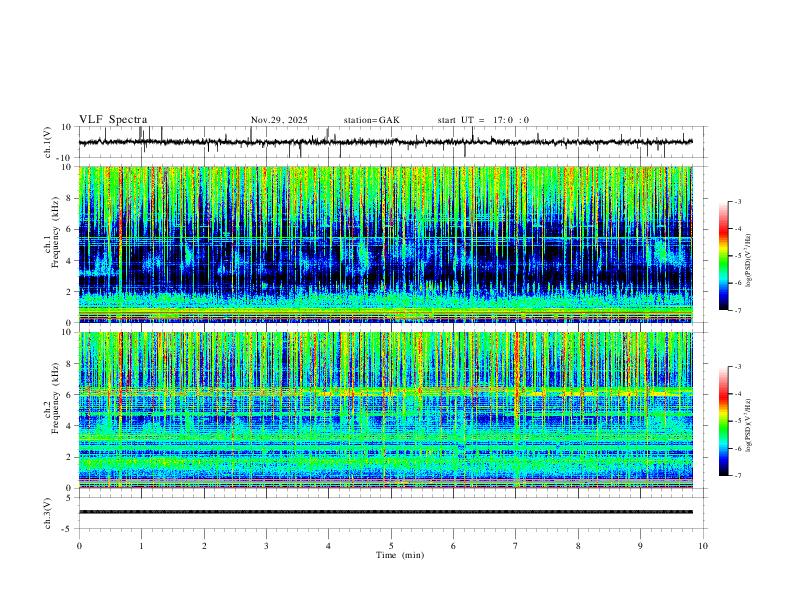Click the "start UT = 17:0 :0" text
This screenshot has height=612, width=792.
483,120
